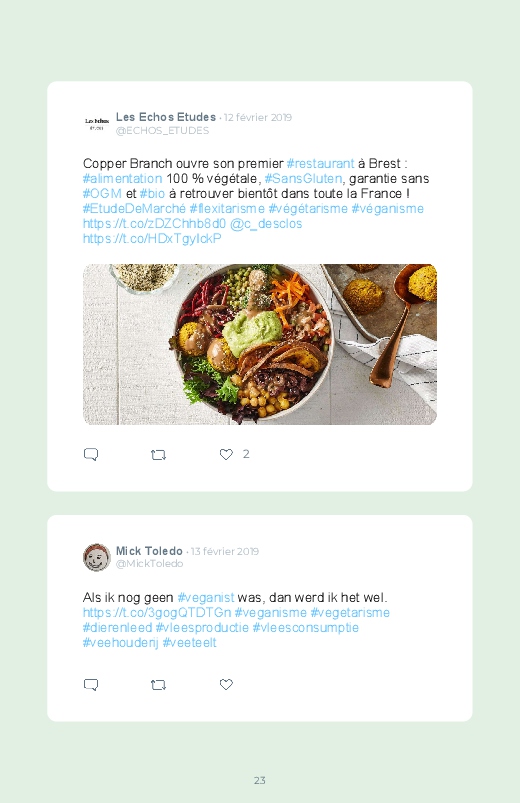
Task: Open Les Echos Etudes profile logo
Action: 97,123
